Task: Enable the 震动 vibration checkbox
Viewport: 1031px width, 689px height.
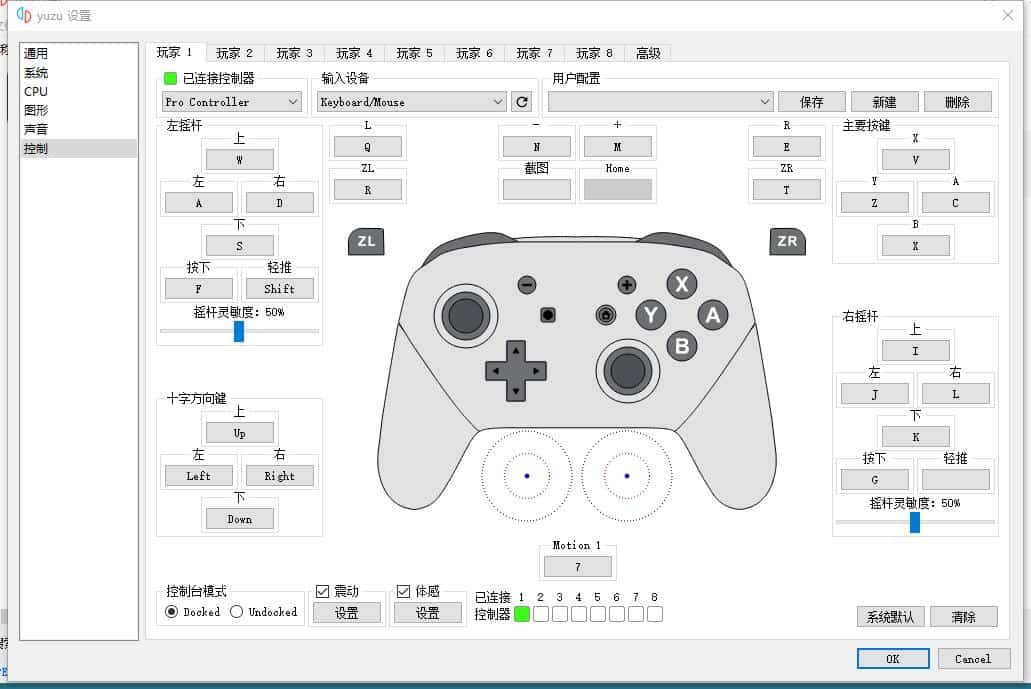Action: 322,592
